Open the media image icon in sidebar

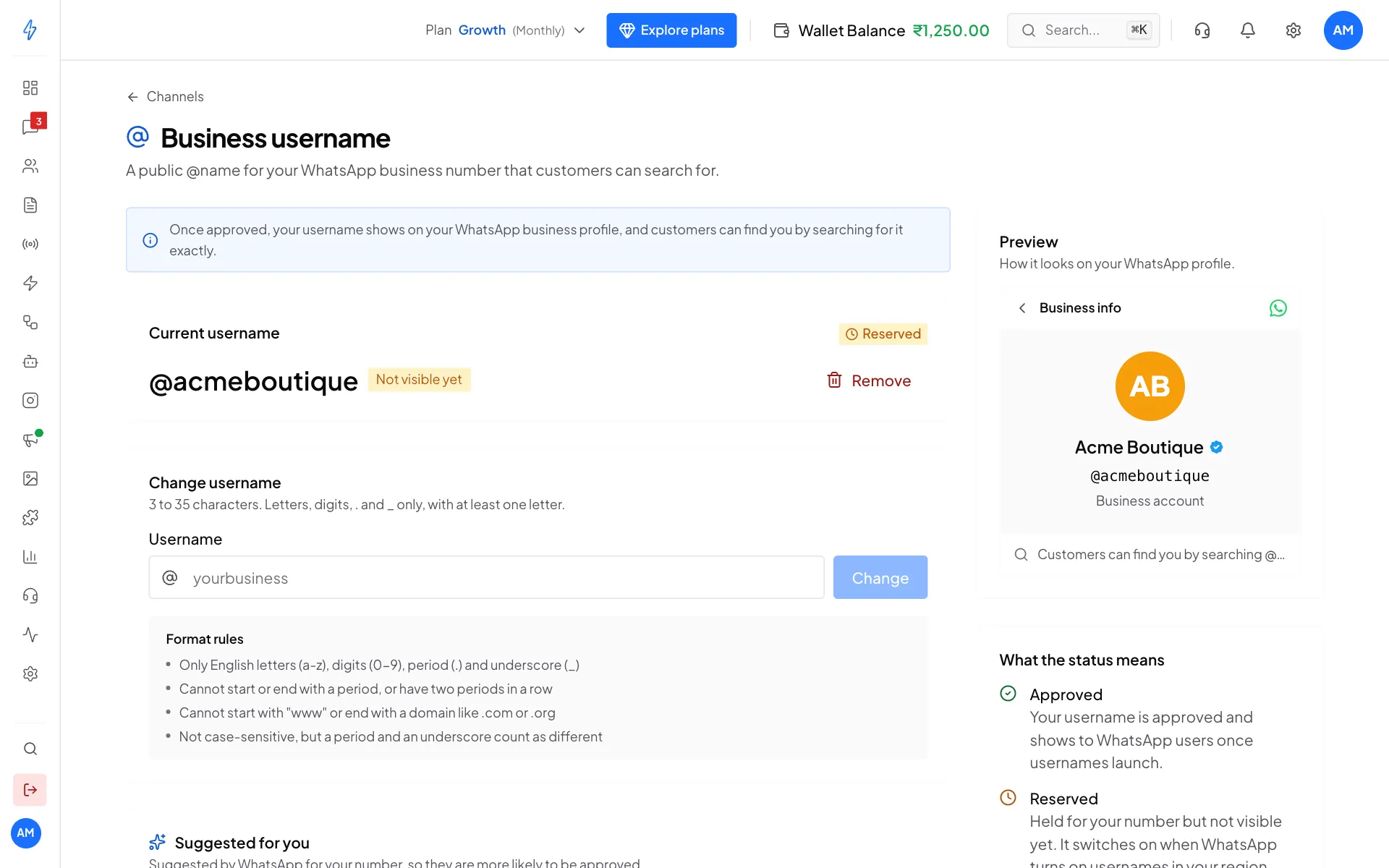[30, 479]
